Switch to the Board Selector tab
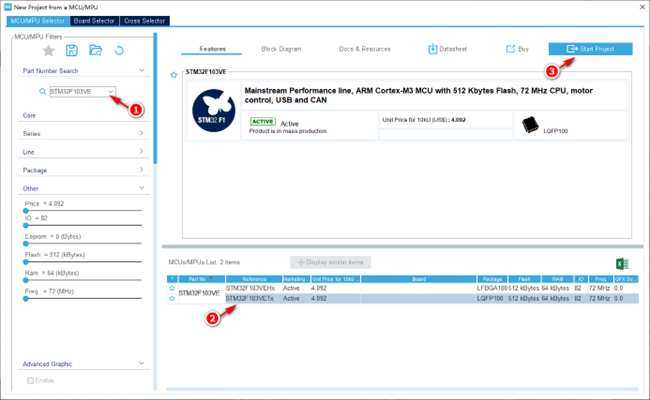Screen dimensions: 650x400 94,21
